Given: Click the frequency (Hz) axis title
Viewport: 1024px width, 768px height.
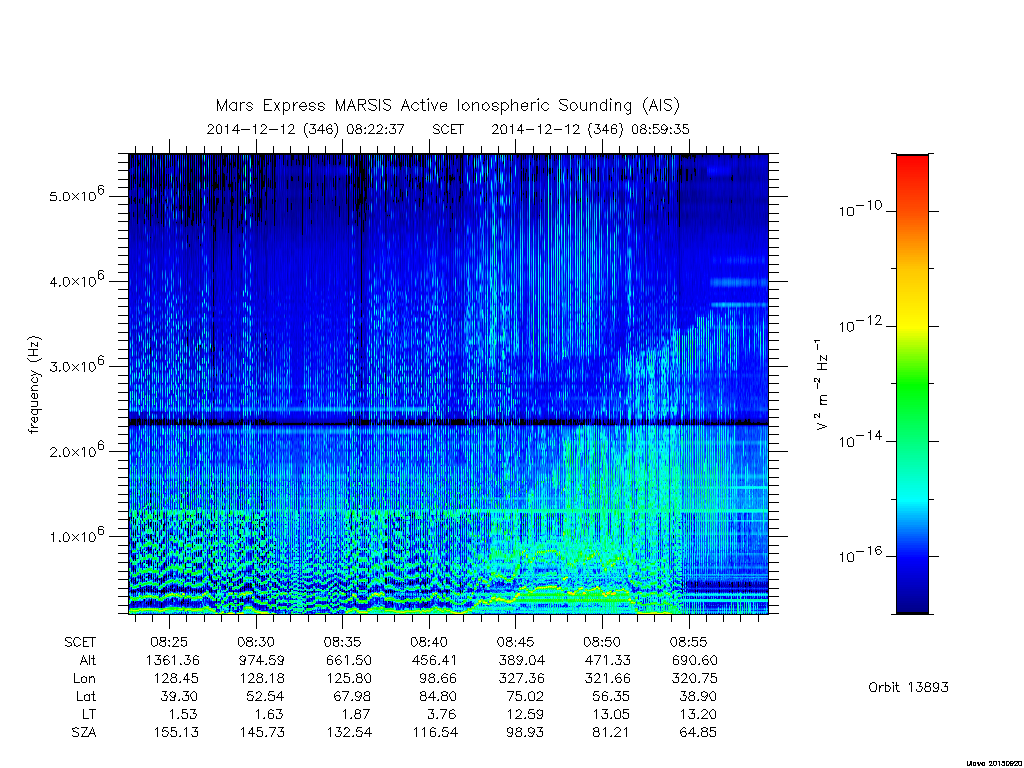Looking at the screenshot, I should point(34,384).
